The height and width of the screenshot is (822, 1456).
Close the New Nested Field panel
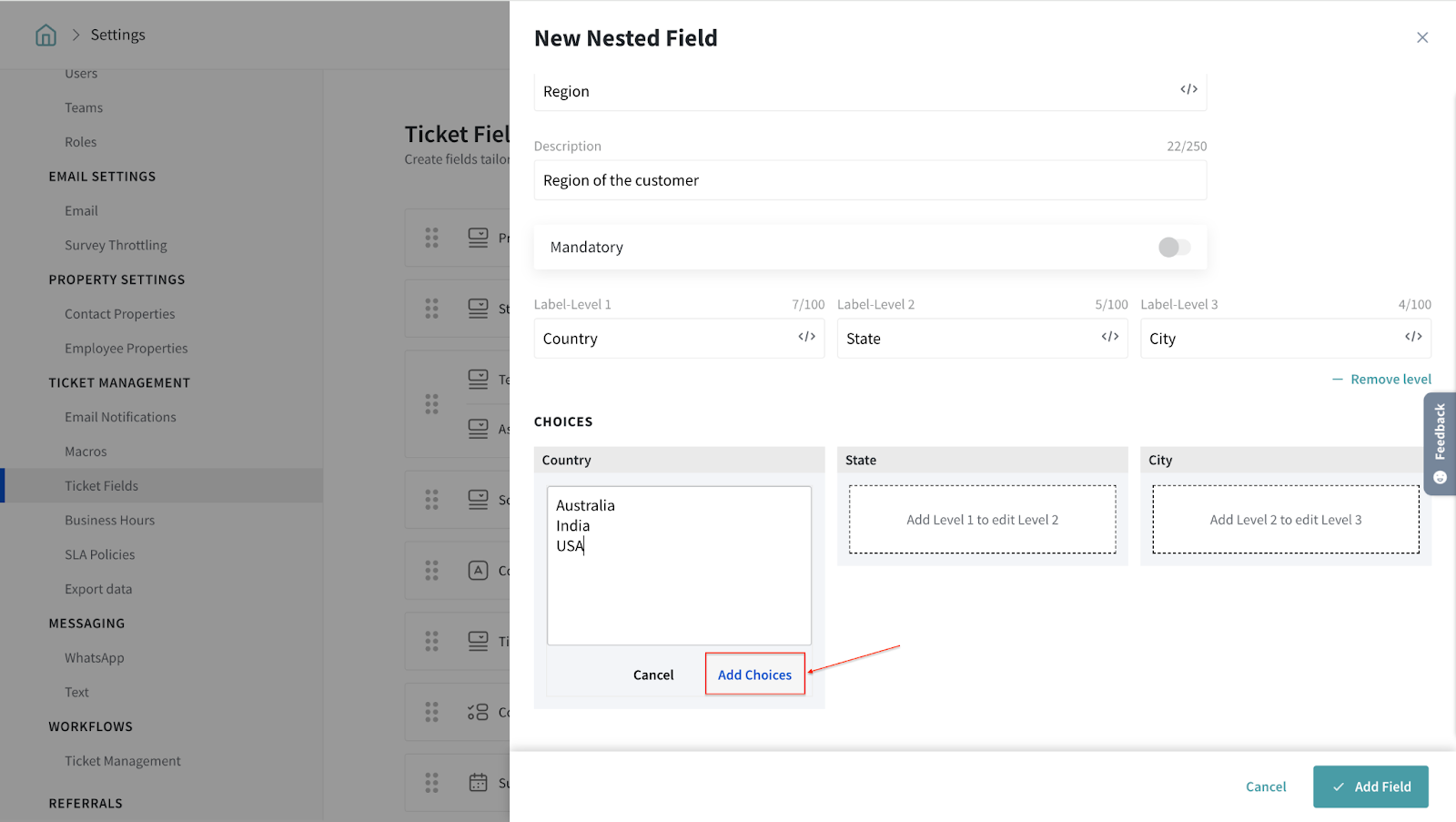point(1421,37)
